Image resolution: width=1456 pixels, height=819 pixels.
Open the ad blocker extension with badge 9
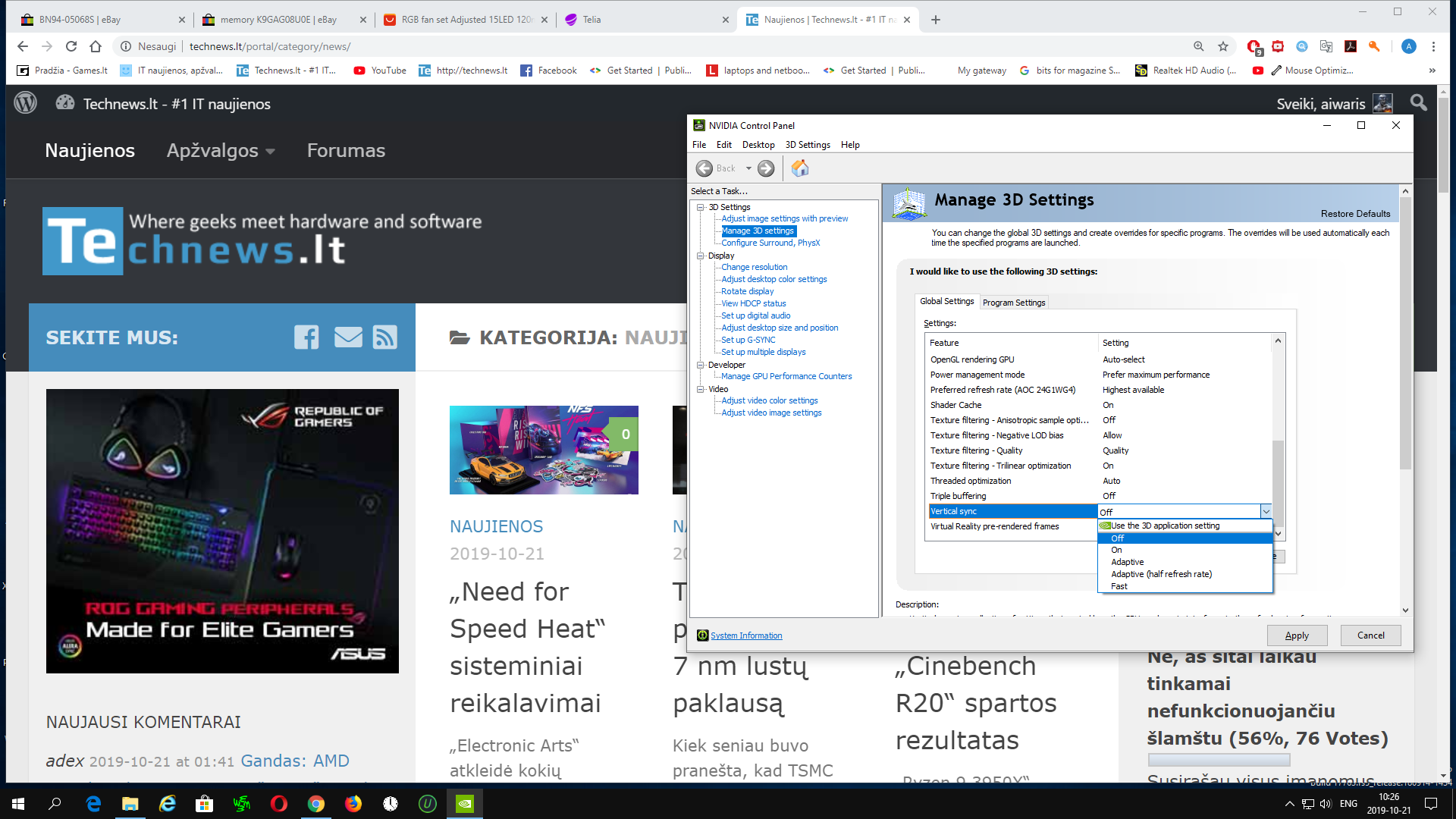(1254, 47)
